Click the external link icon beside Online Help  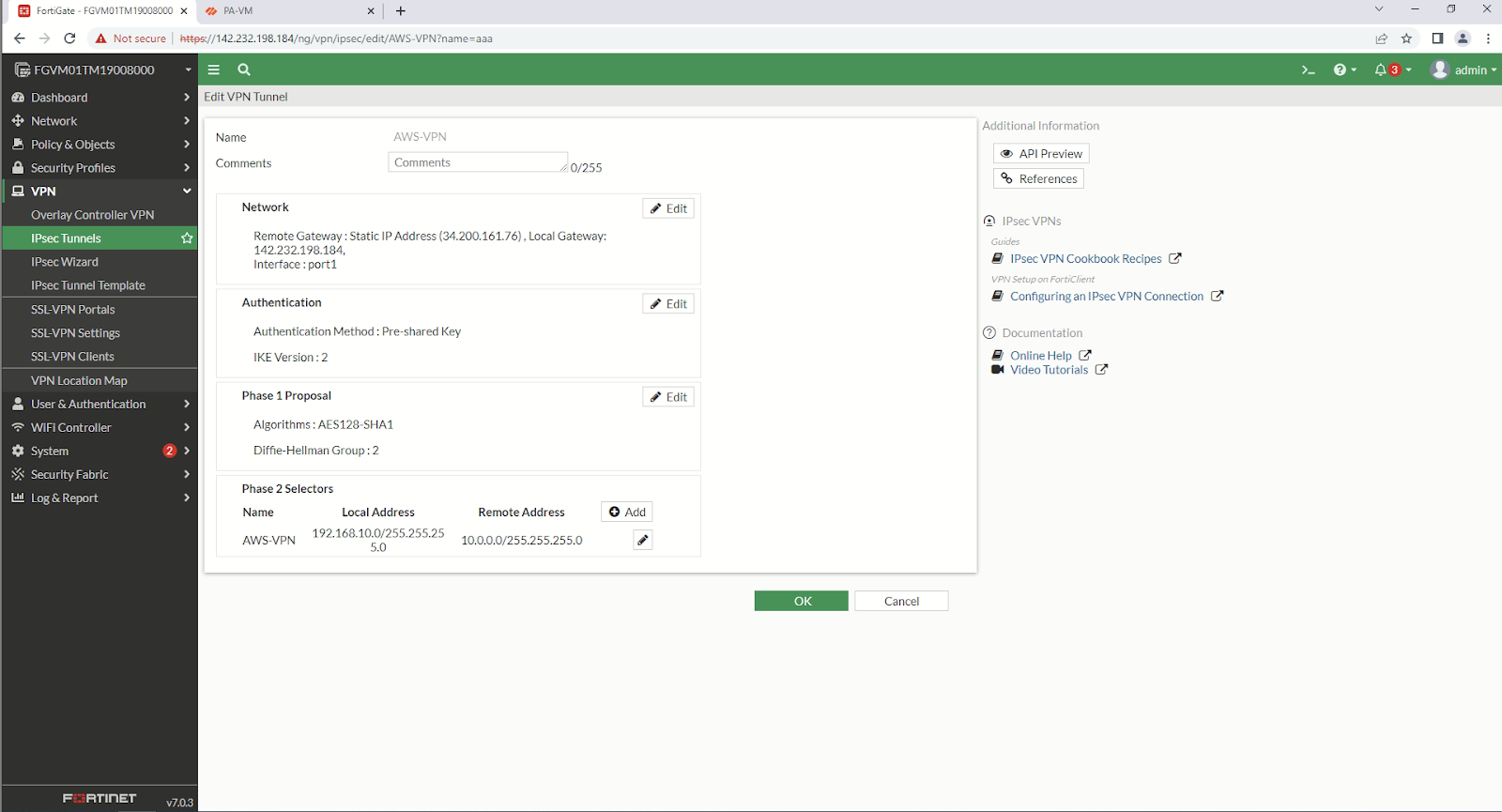click(x=1085, y=355)
